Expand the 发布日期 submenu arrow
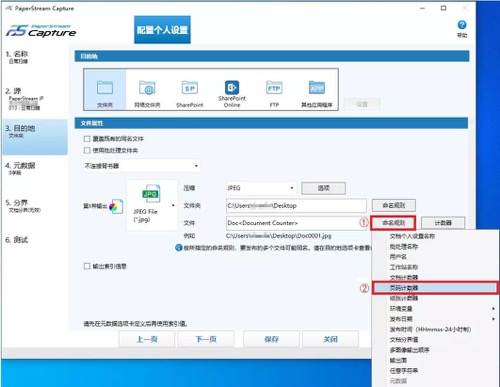The width and height of the screenshot is (500, 387). 493,319
